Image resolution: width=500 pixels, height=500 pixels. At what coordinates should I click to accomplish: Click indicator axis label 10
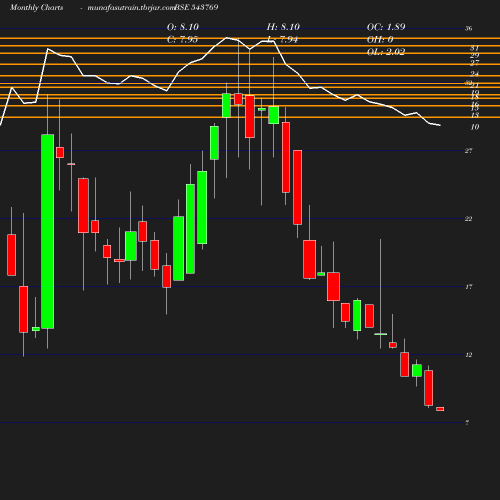[475, 127]
